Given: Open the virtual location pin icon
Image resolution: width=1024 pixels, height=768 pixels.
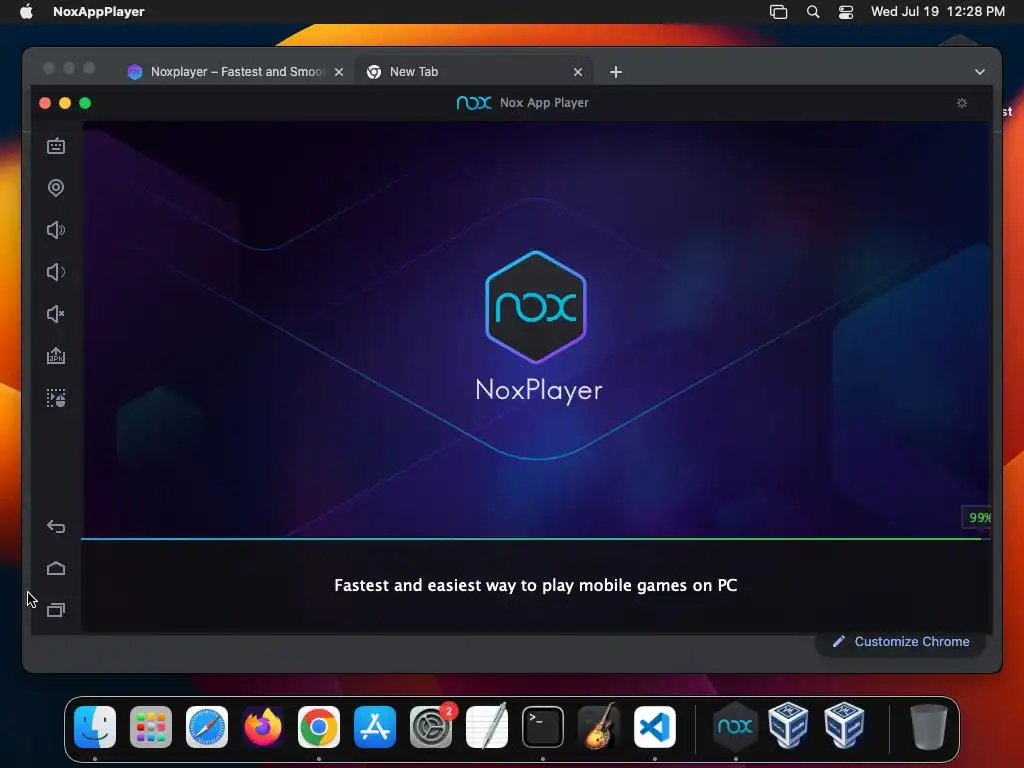Looking at the screenshot, I should click(x=56, y=188).
